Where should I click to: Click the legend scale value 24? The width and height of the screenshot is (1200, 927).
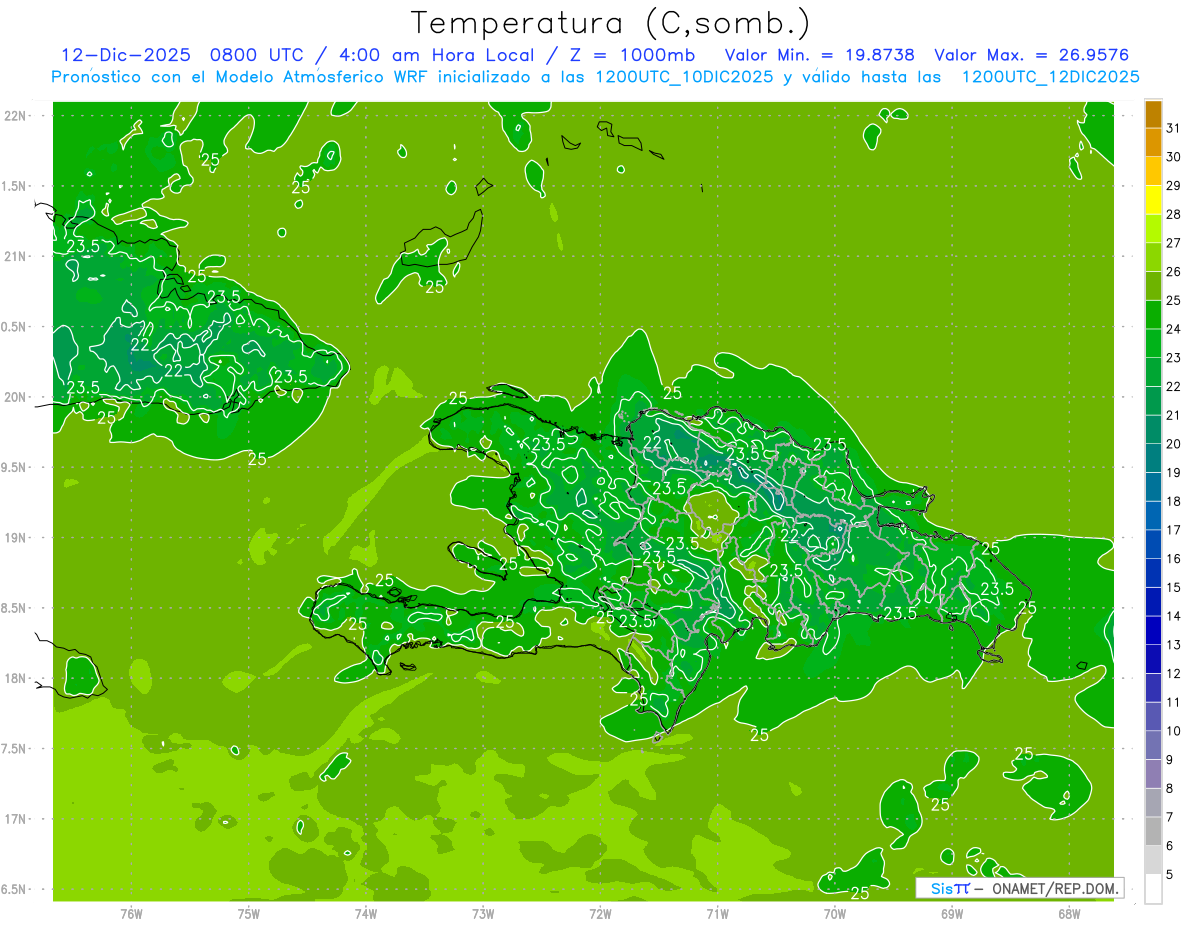1173,329
